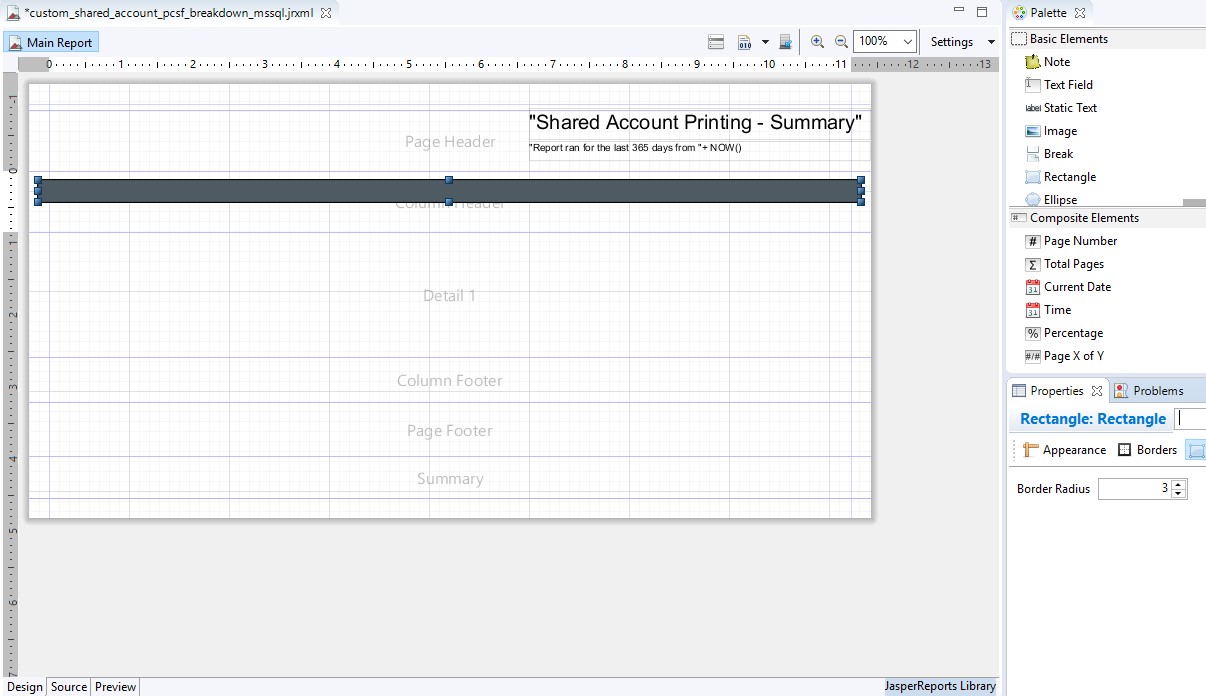Image resolution: width=1206 pixels, height=696 pixels.
Task: Click the zoom out magnifier icon
Action: coord(841,42)
